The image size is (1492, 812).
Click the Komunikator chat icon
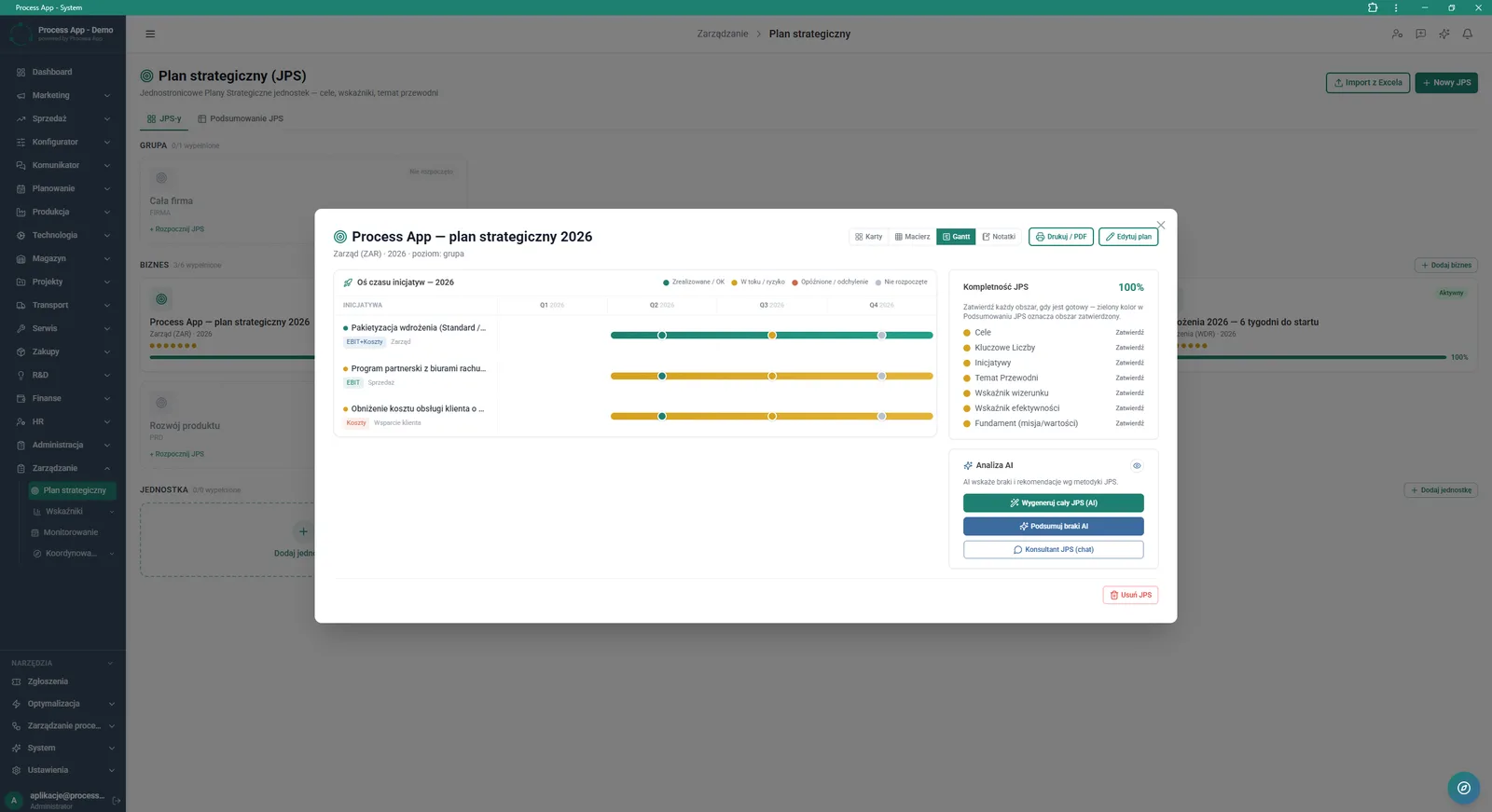(21, 165)
